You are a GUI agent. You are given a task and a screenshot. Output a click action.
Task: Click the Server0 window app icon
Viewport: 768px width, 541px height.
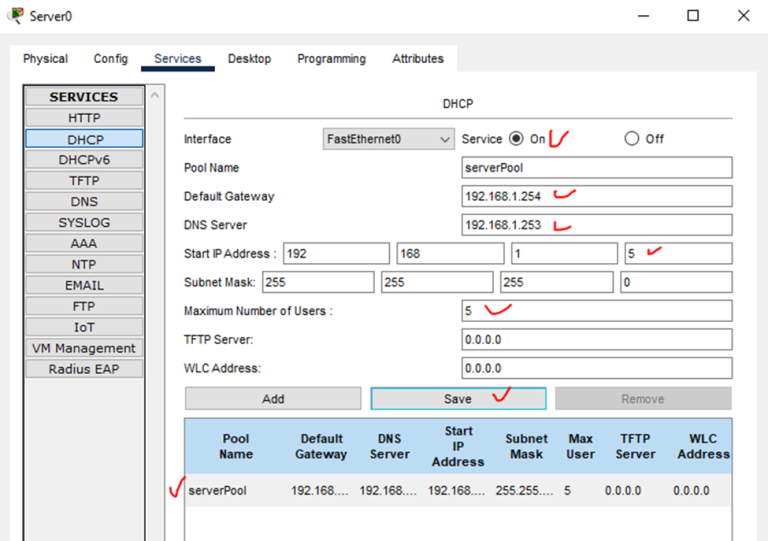pos(16,16)
